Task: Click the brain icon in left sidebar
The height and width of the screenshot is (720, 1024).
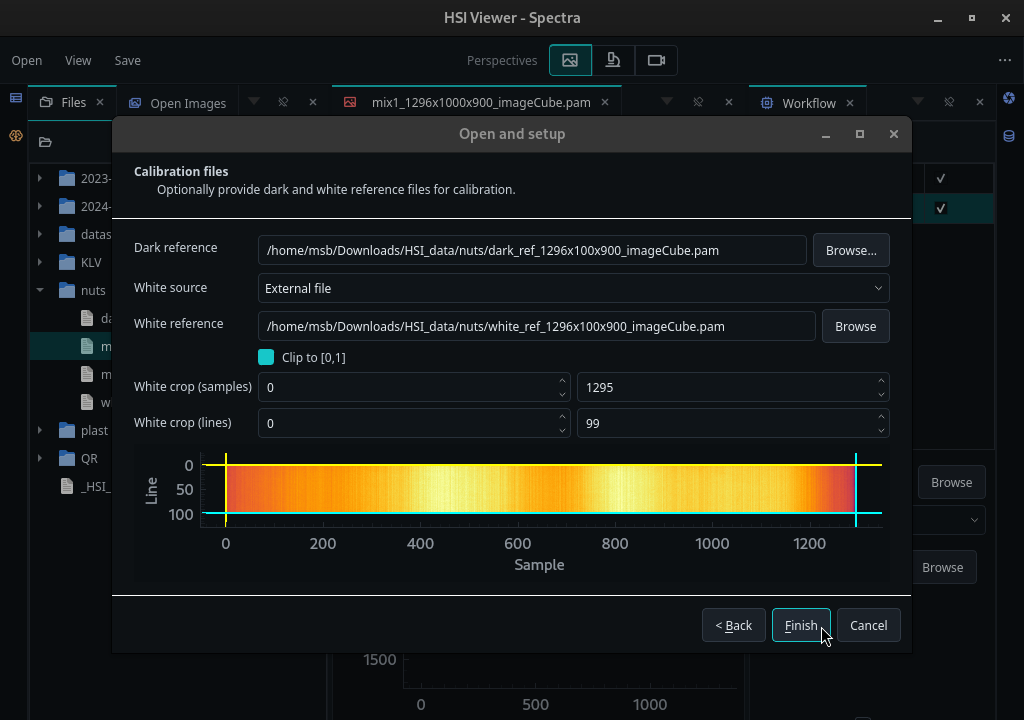Action: (16, 136)
